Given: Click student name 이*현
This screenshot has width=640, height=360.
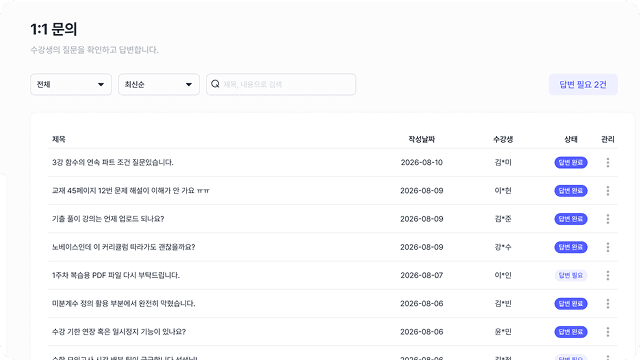Looking at the screenshot, I should pyautogui.click(x=503, y=191).
